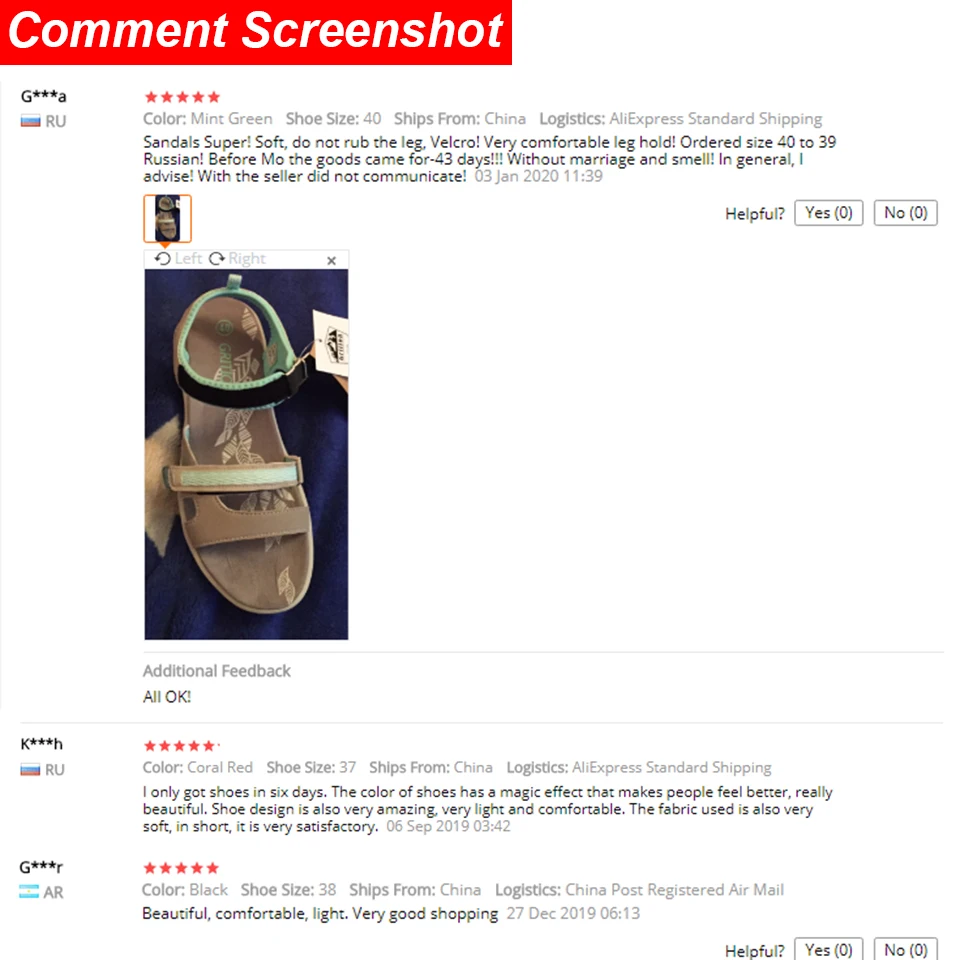Click the star rating on K***h's review
This screenshot has width=960, height=960.
pyautogui.click(x=179, y=746)
